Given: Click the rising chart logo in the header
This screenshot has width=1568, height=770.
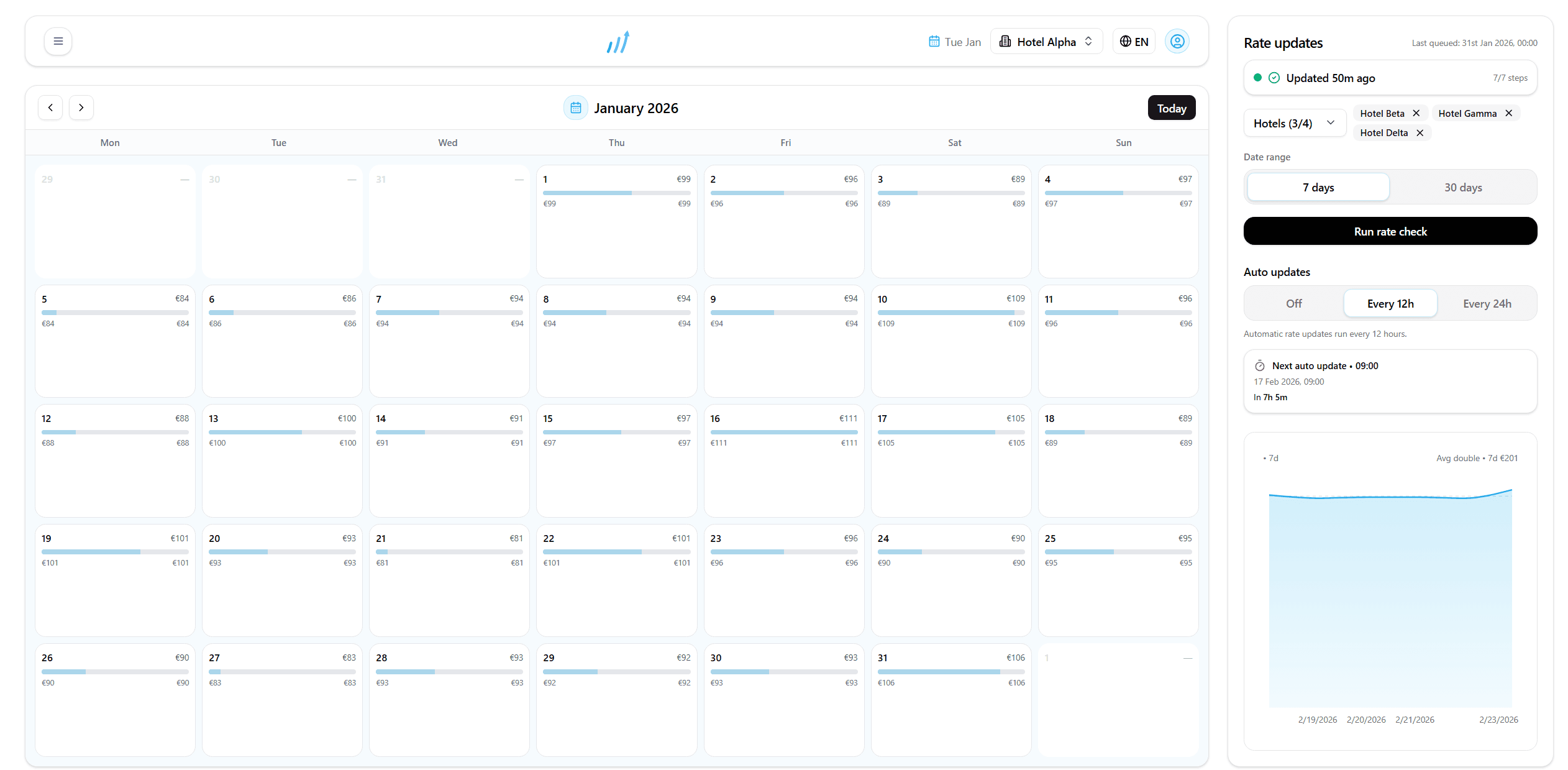Looking at the screenshot, I should pyautogui.click(x=618, y=41).
